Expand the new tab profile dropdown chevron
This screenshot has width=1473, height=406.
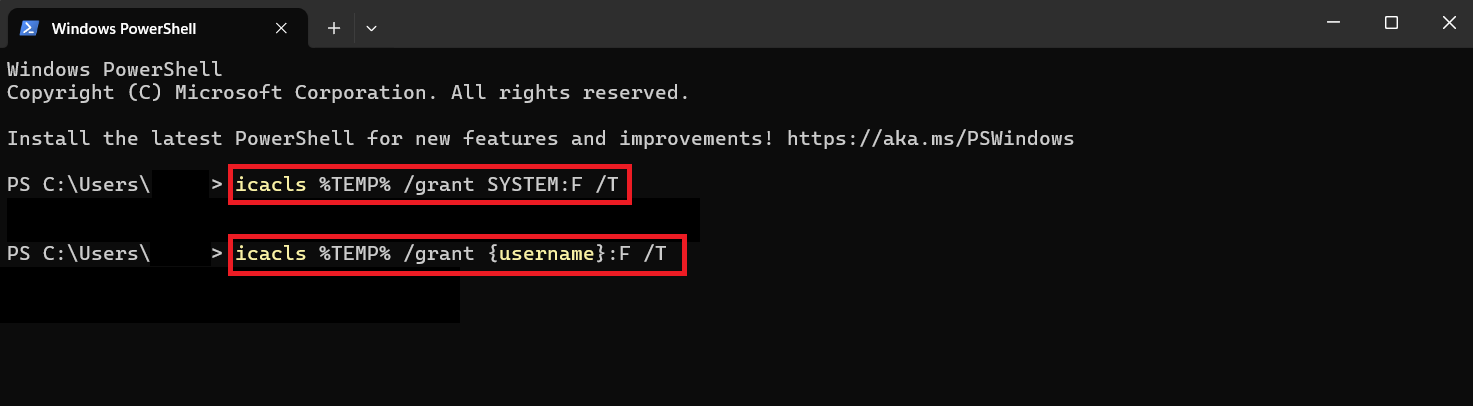(371, 27)
